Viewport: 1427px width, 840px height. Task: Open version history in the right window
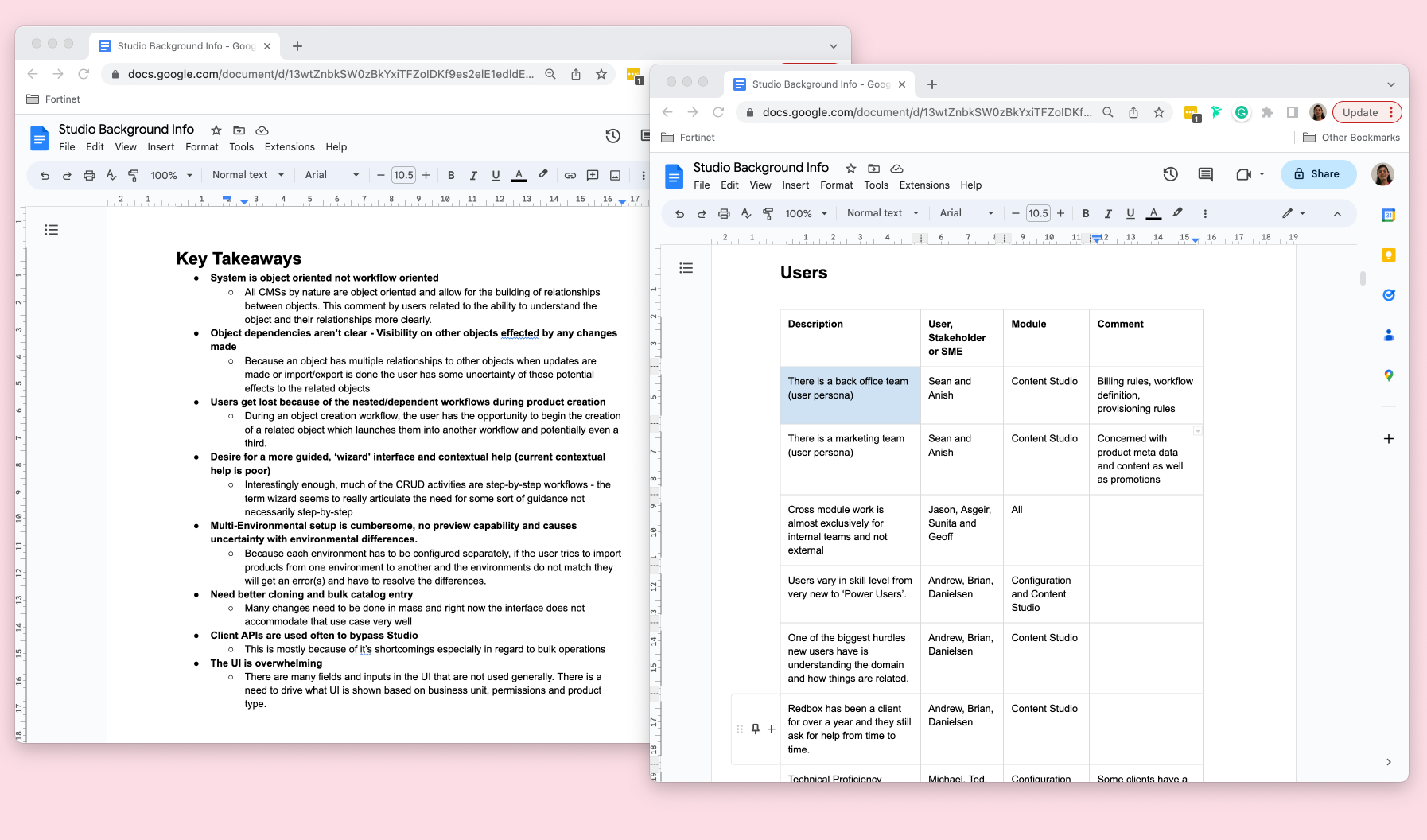click(x=1170, y=174)
